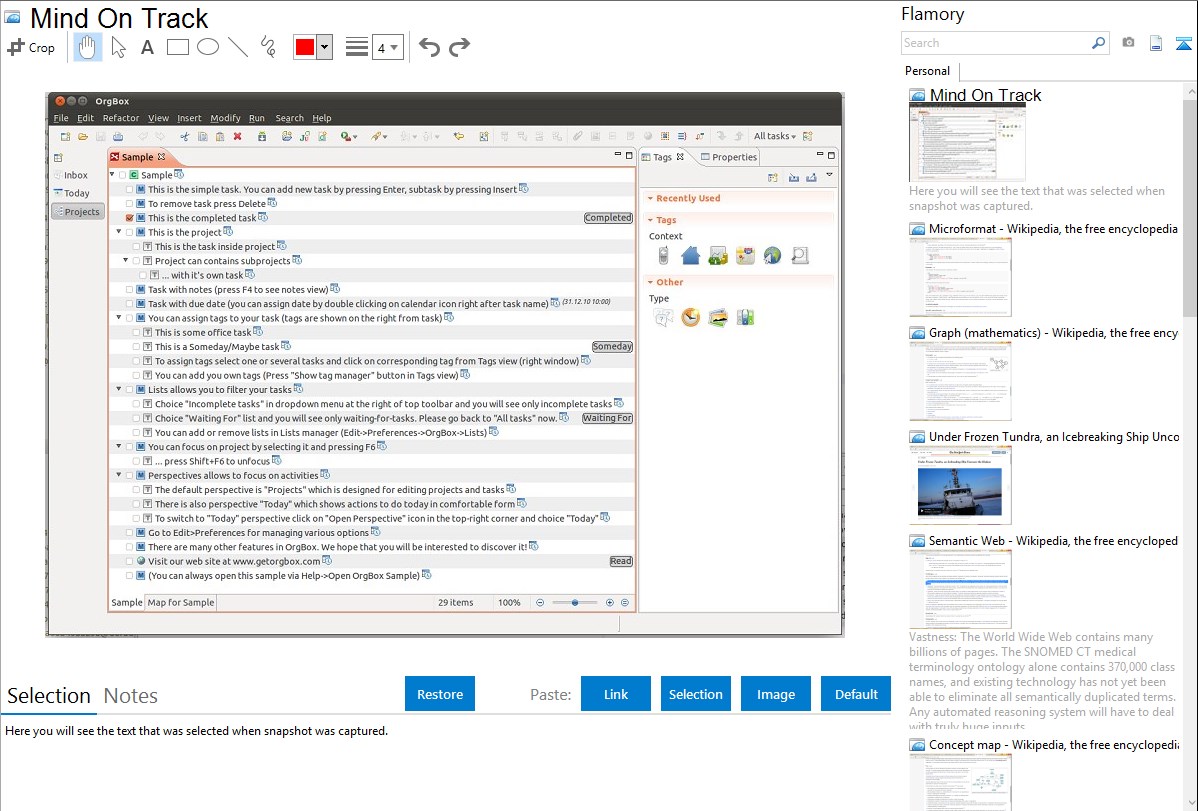Click the Paste Link button
The image size is (1198, 811).
pyautogui.click(x=616, y=694)
